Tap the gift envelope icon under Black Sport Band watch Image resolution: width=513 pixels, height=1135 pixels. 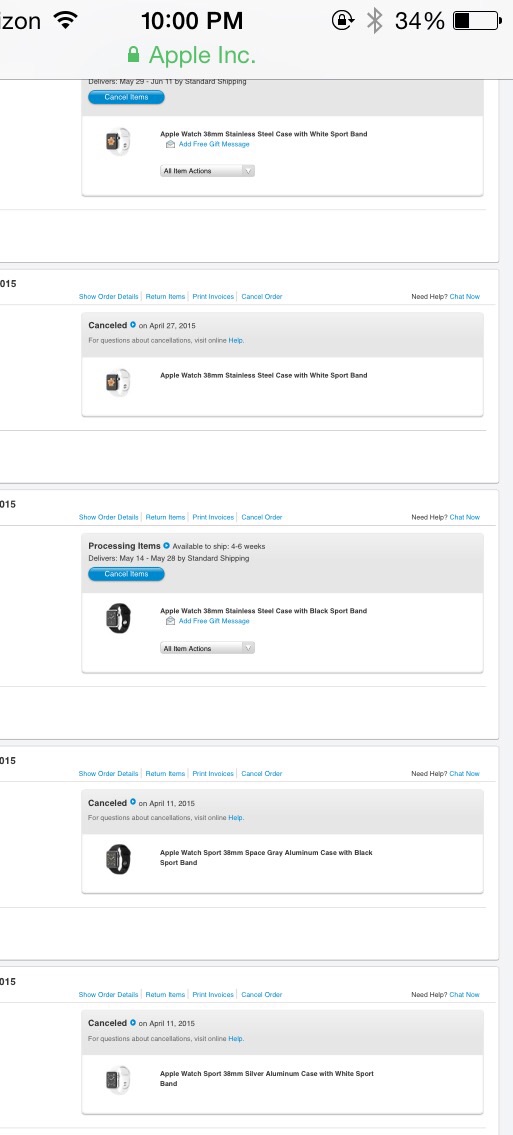(170, 621)
